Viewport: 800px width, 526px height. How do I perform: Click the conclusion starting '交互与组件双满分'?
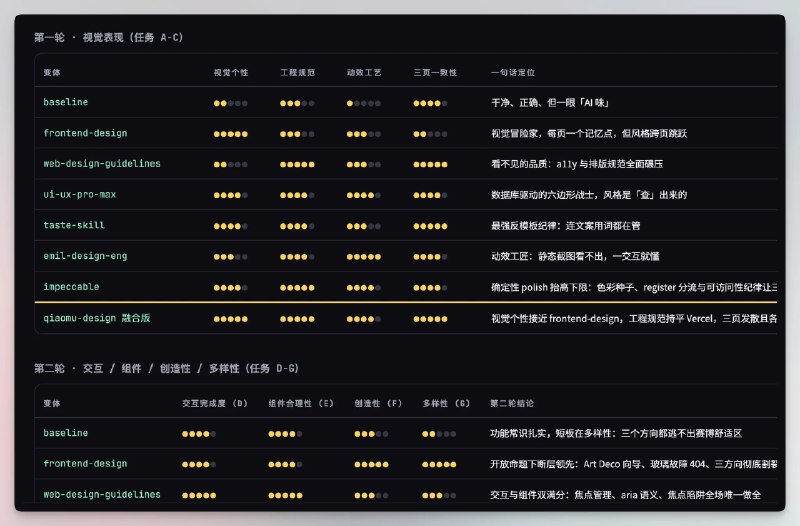point(626,495)
